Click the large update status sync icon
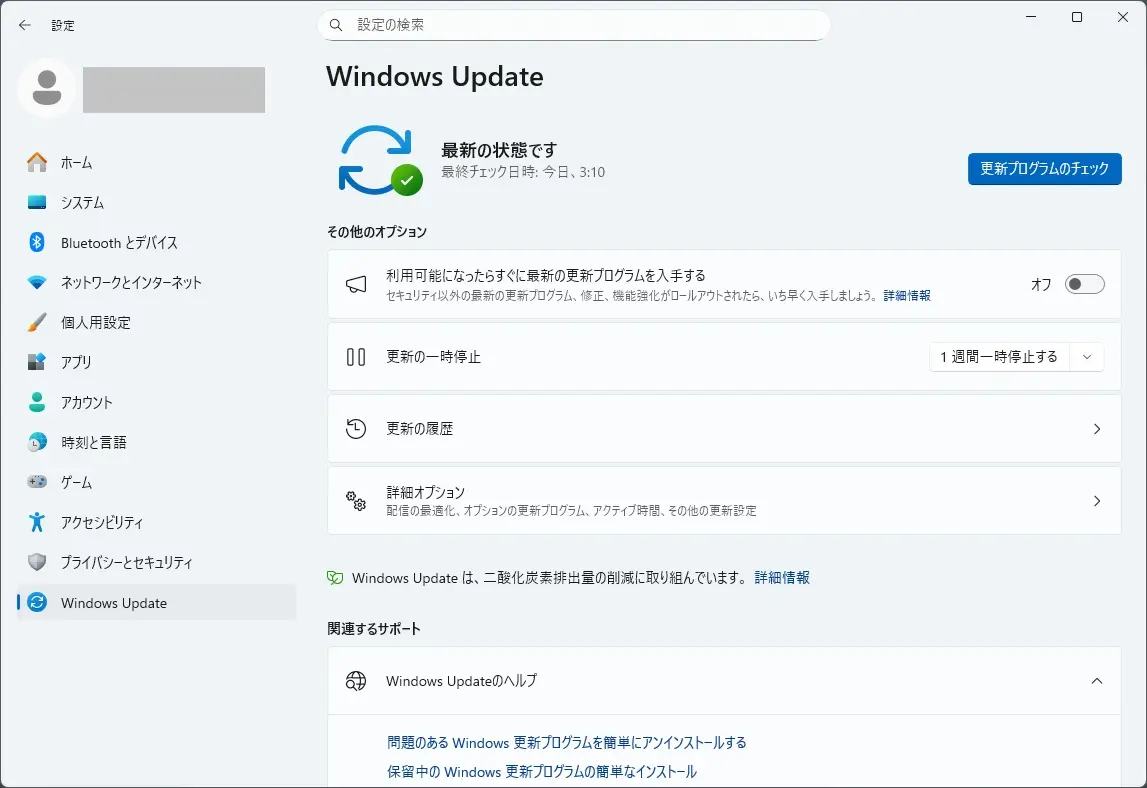This screenshot has height=788, width=1147. pyautogui.click(x=380, y=160)
